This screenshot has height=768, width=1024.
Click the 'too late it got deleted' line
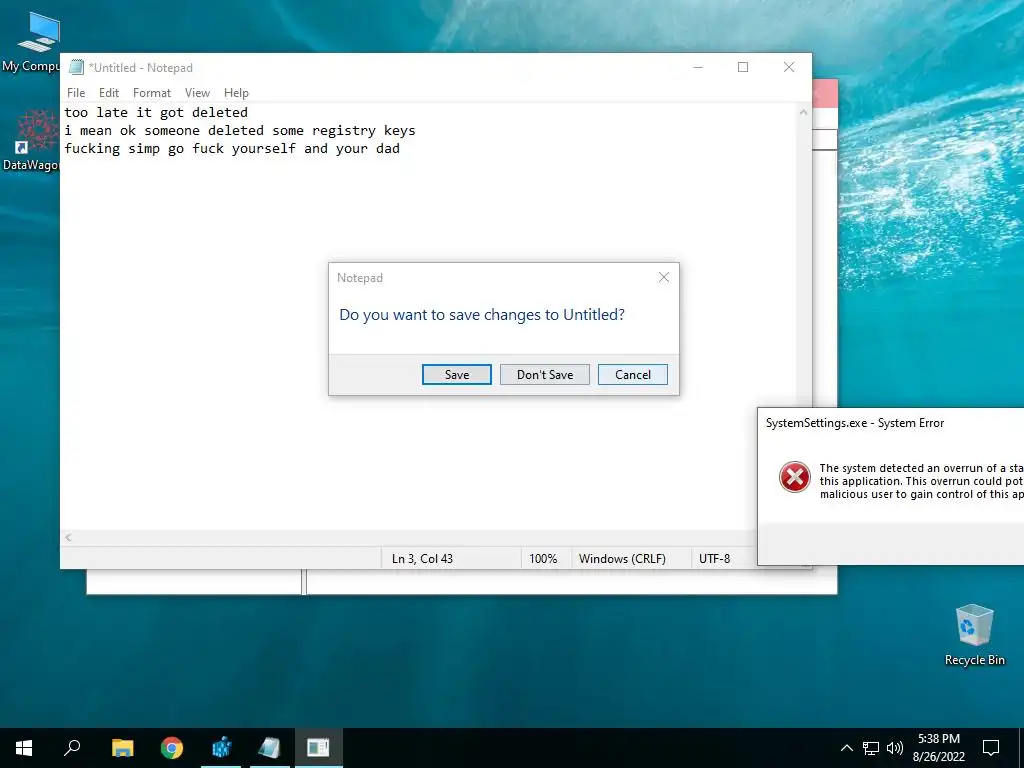click(155, 112)
